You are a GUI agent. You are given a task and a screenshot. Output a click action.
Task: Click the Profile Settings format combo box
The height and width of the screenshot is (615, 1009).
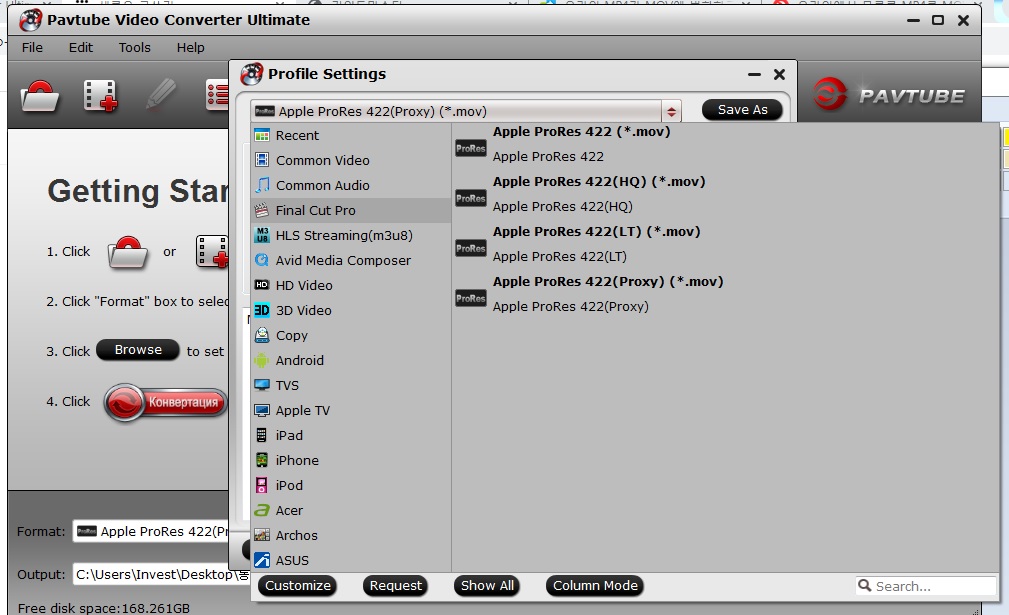[x=465, y=111]
